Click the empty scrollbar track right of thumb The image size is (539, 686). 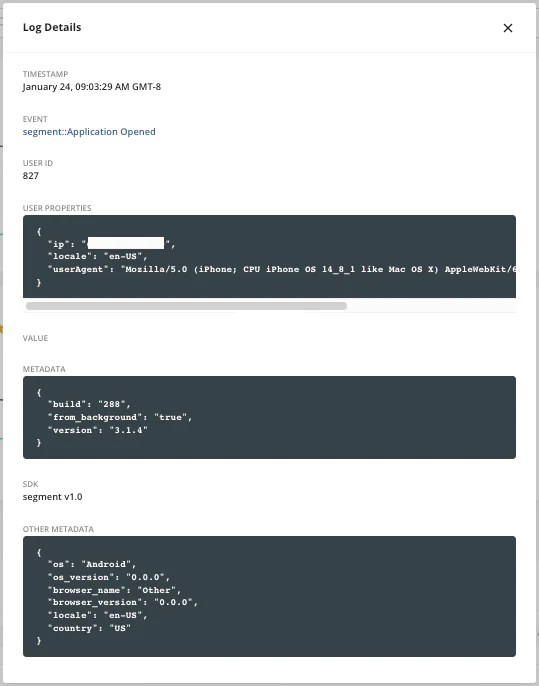click(431, 306)
